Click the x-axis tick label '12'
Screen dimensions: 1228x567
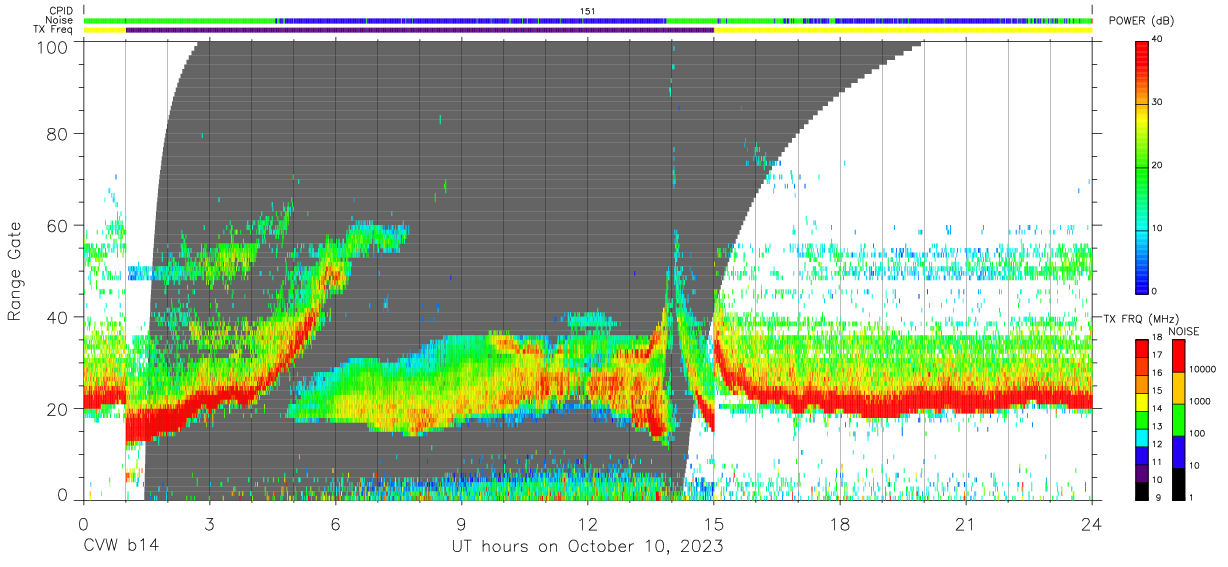587,523
